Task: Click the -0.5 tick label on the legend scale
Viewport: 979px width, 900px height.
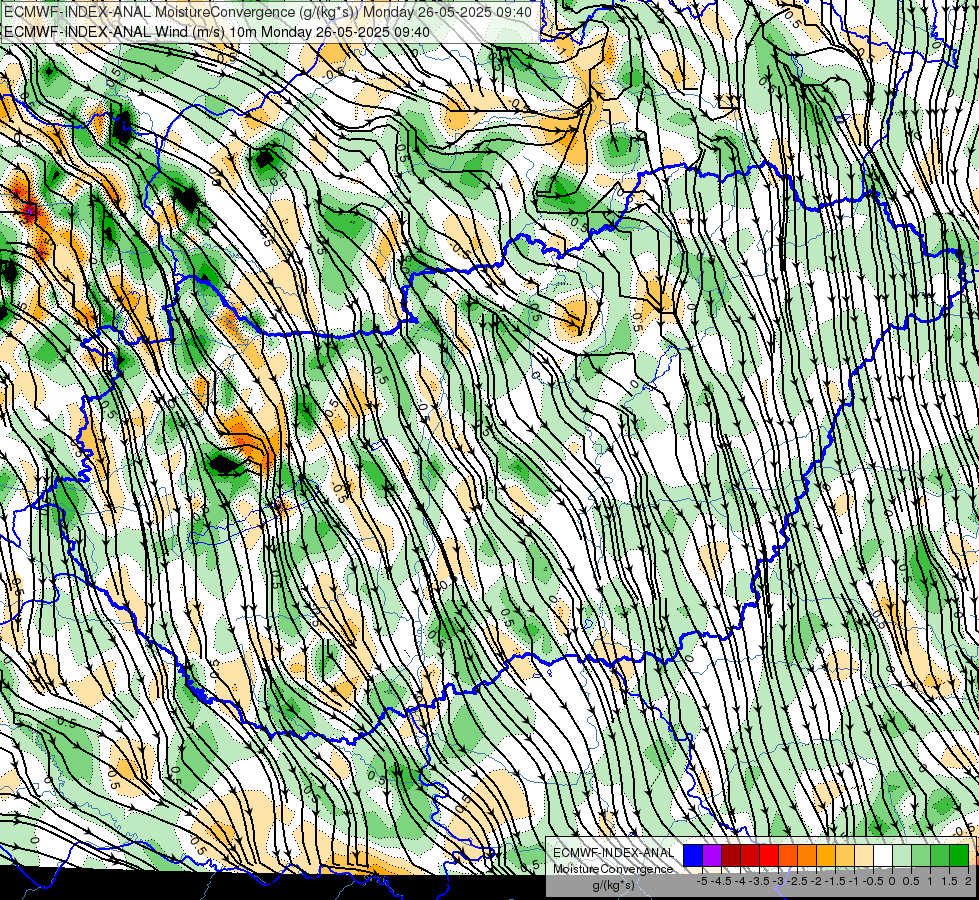Action: click(873, 881)
